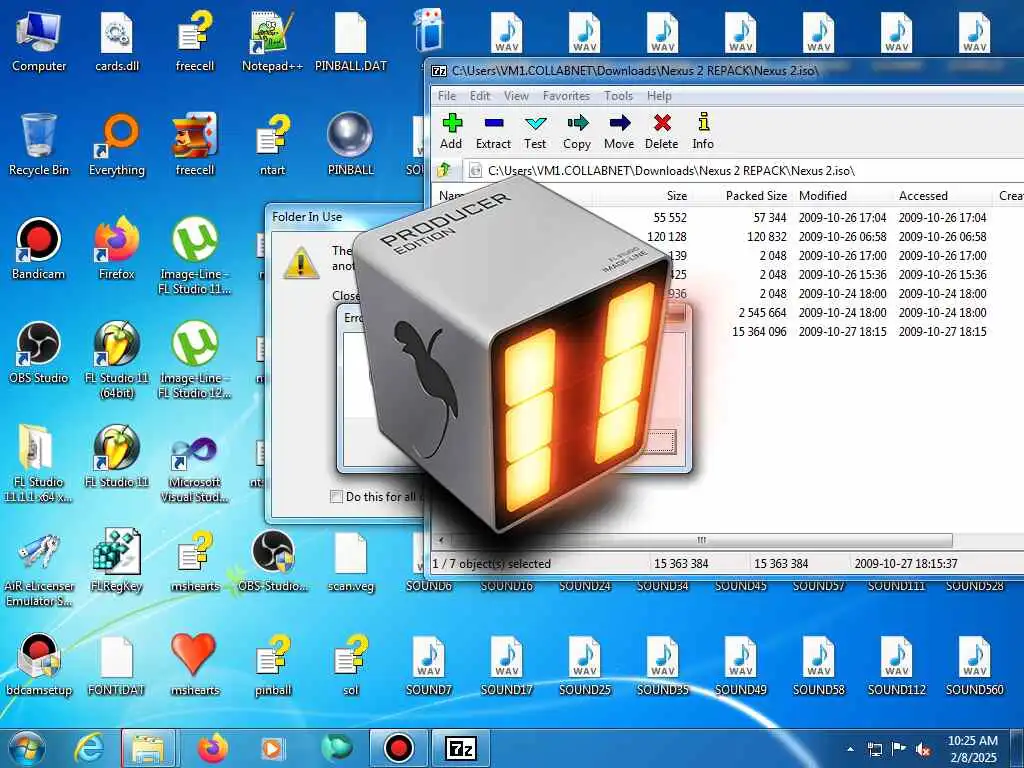Click the 7-Zip address path field

[744, 171]
